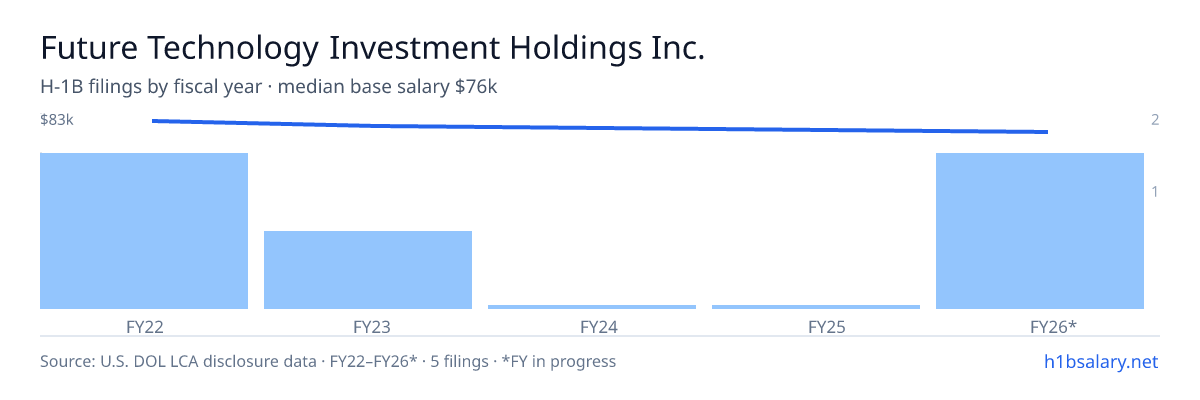Click the FY26* filings bar
1200x400 pixels.
[1040, 231]
